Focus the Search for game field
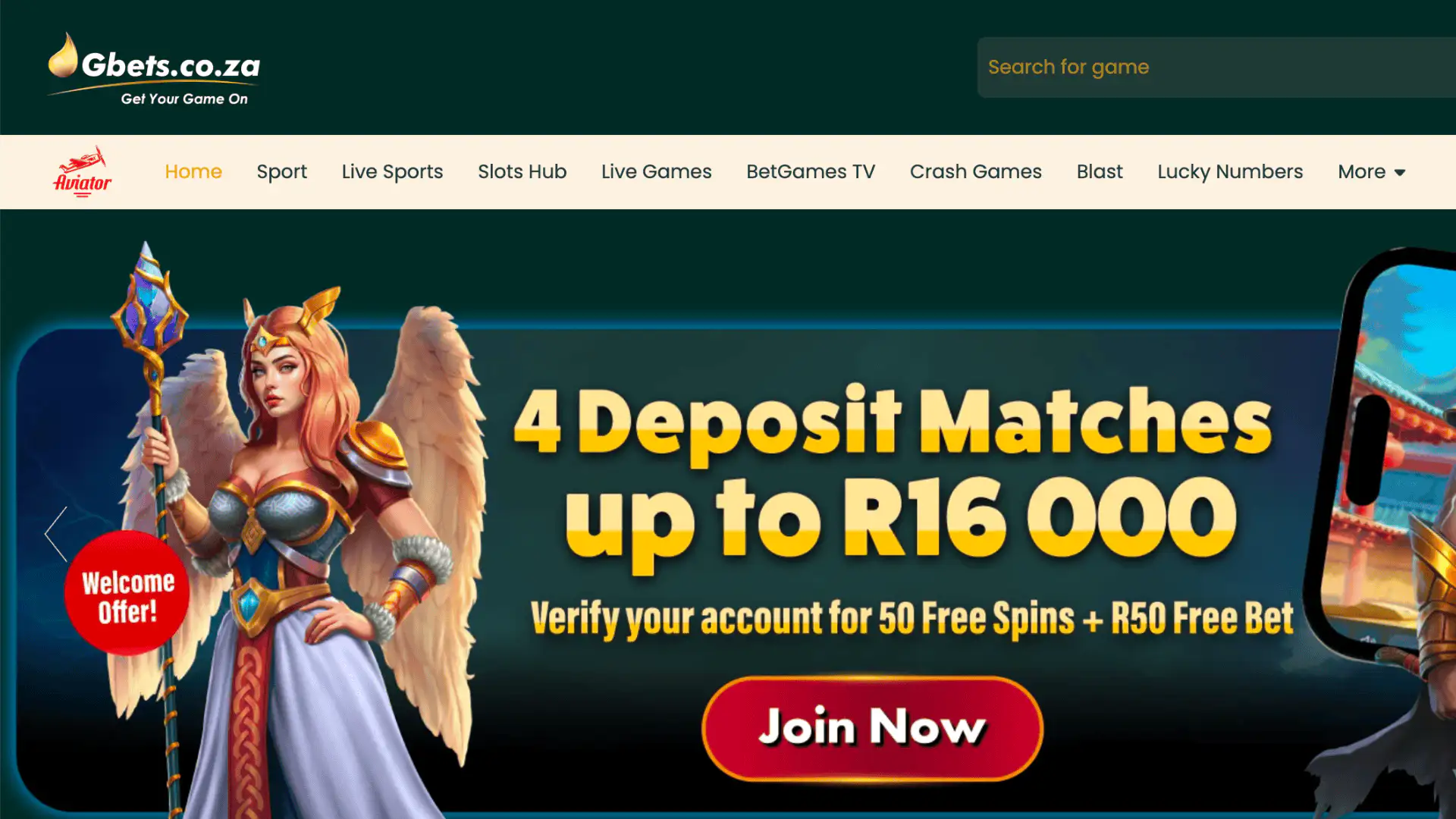 1216,67
